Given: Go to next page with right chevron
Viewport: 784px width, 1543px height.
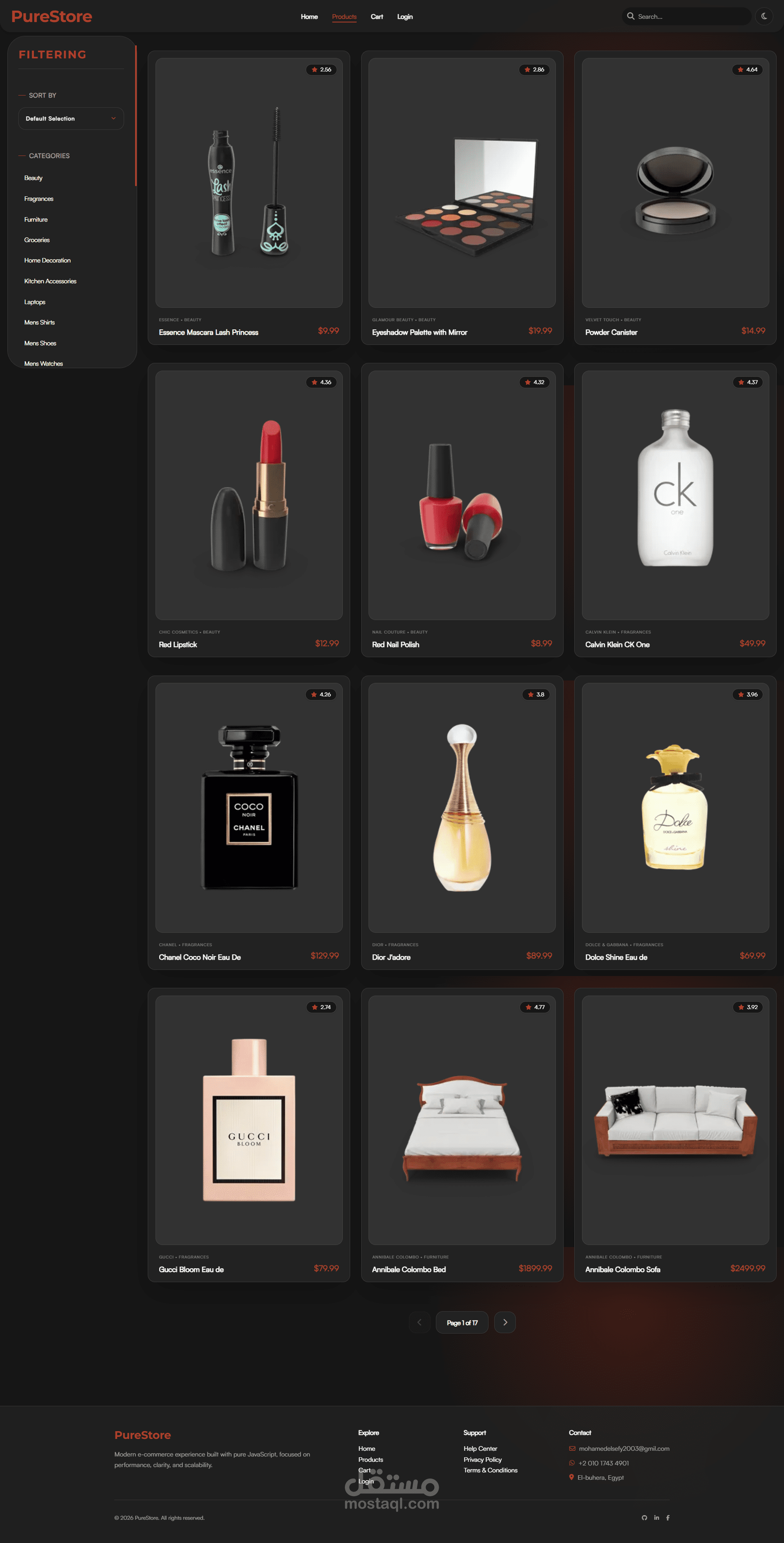Looking at the screenshot, I should click(505, 1322).
